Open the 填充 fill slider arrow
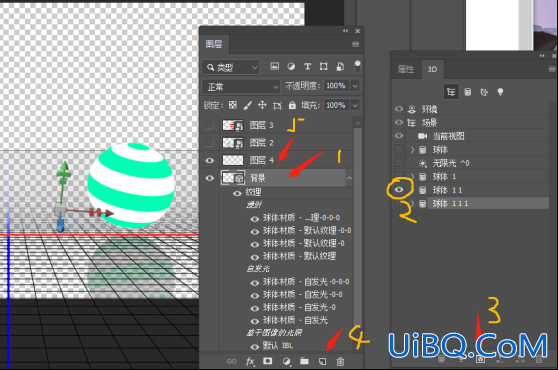Screen dimensions: 558x370 click(355, 105)
